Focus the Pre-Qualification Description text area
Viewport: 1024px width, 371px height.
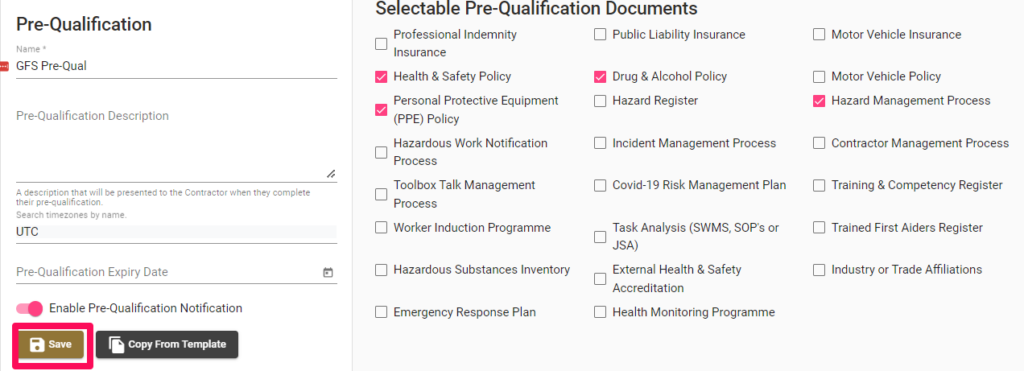pos(176,142)
